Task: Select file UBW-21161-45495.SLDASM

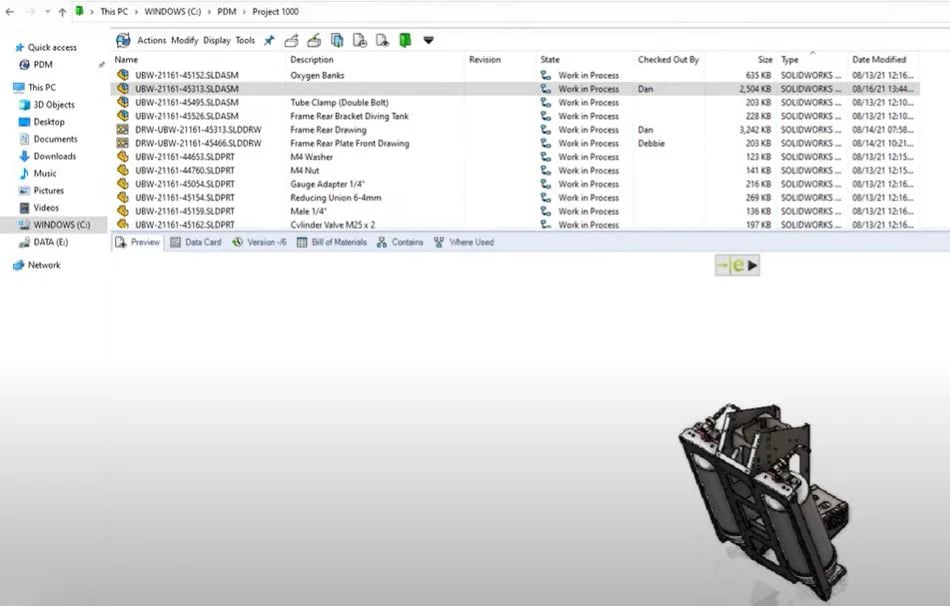Action: pyautogui.click(x=187, y=102)
